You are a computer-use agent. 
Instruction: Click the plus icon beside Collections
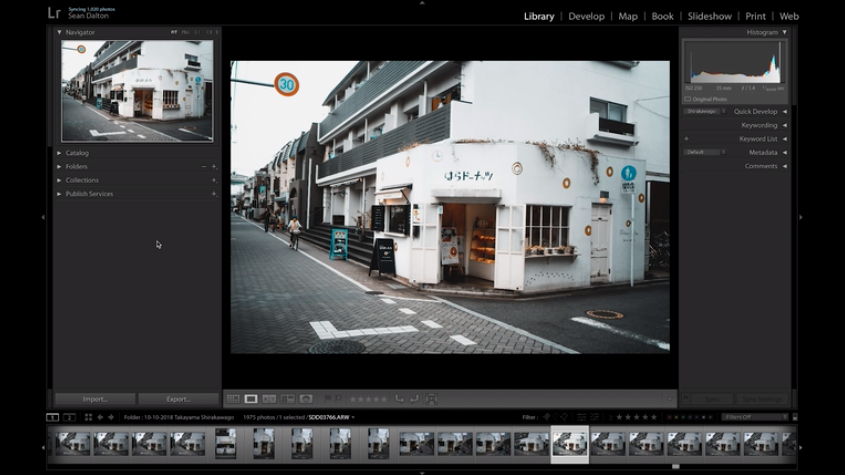(x=214, y=180)
